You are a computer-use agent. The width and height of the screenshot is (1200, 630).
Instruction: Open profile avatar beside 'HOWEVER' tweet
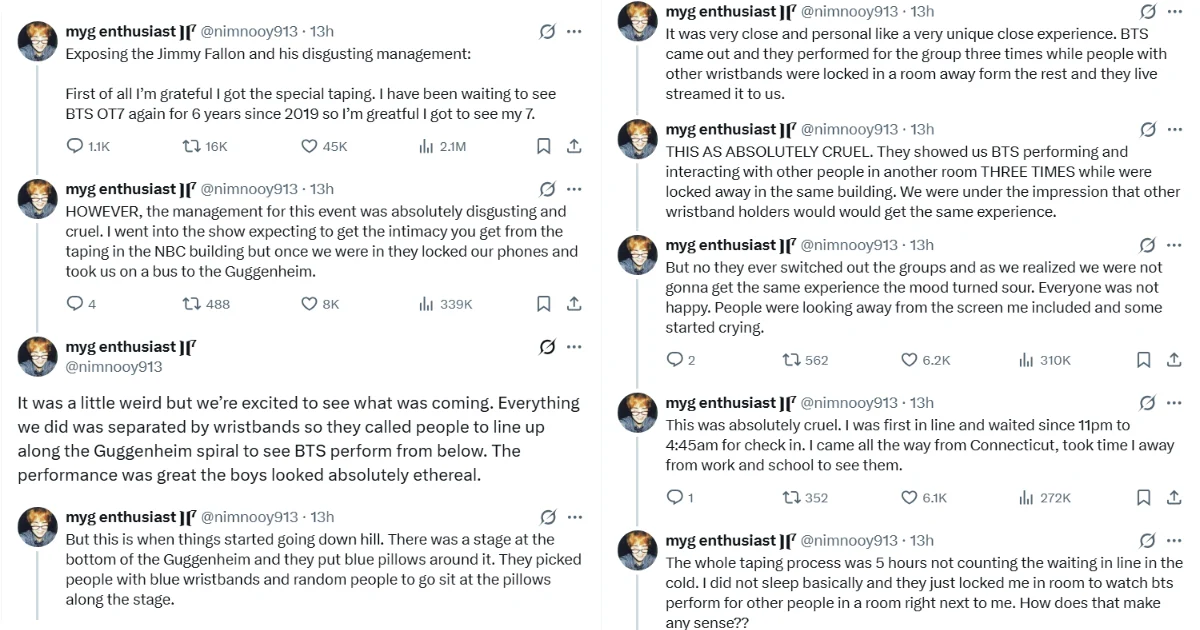pos(38,199)
